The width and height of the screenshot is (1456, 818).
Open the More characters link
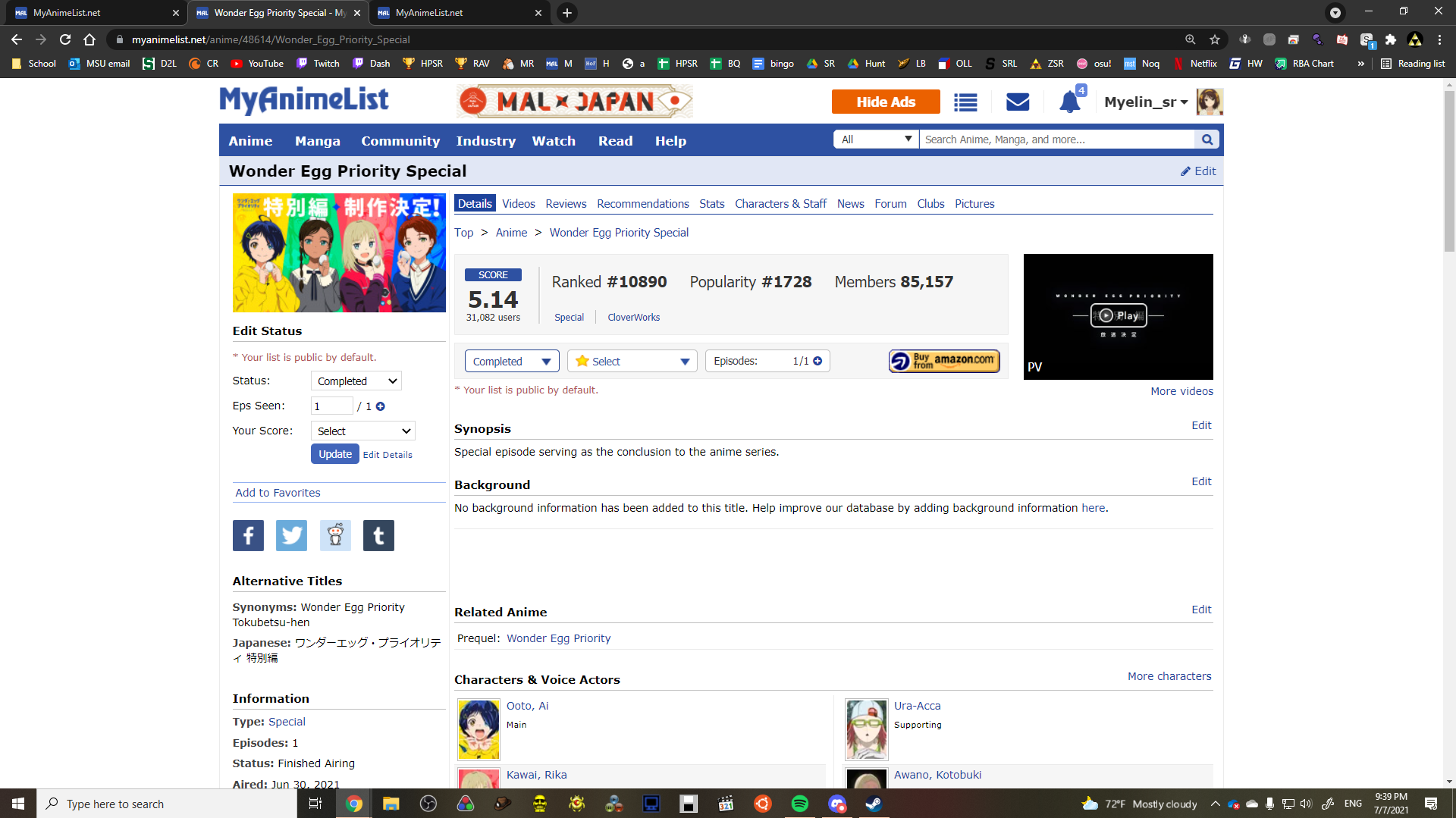[1169, 676]
